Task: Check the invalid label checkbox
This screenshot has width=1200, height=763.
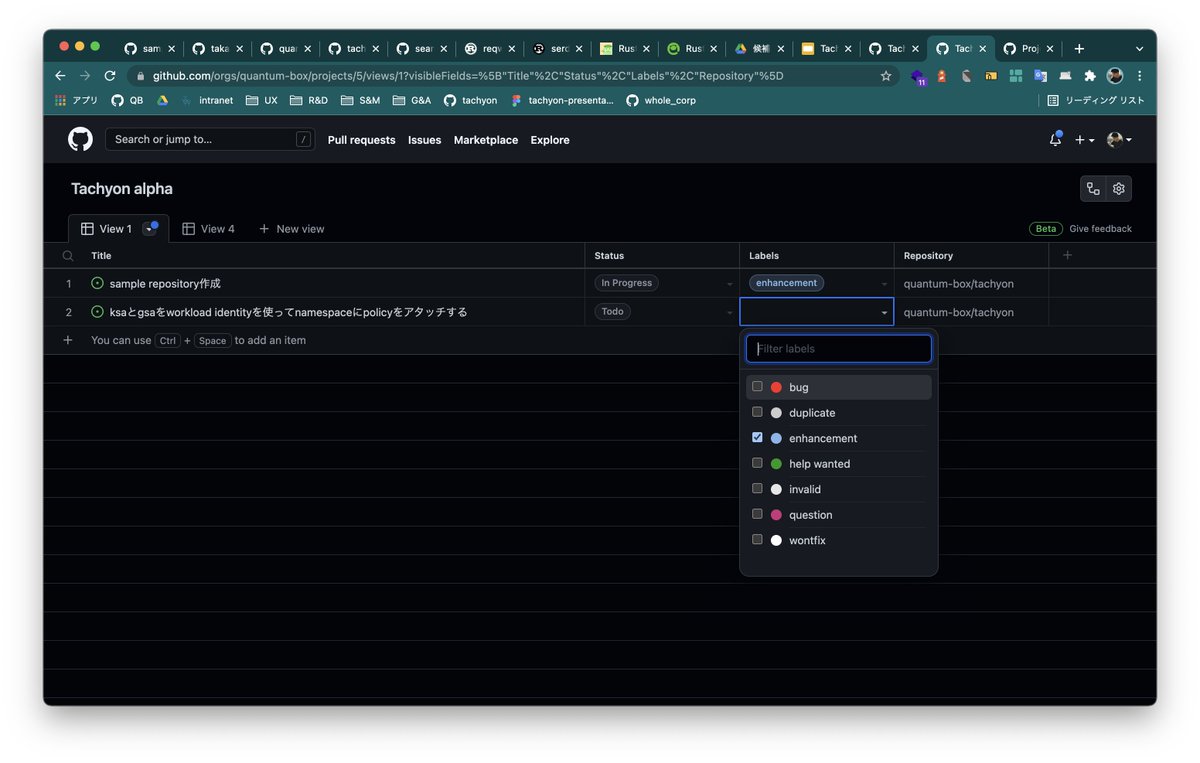Action: pyautogui.click(x=757, y=489)
